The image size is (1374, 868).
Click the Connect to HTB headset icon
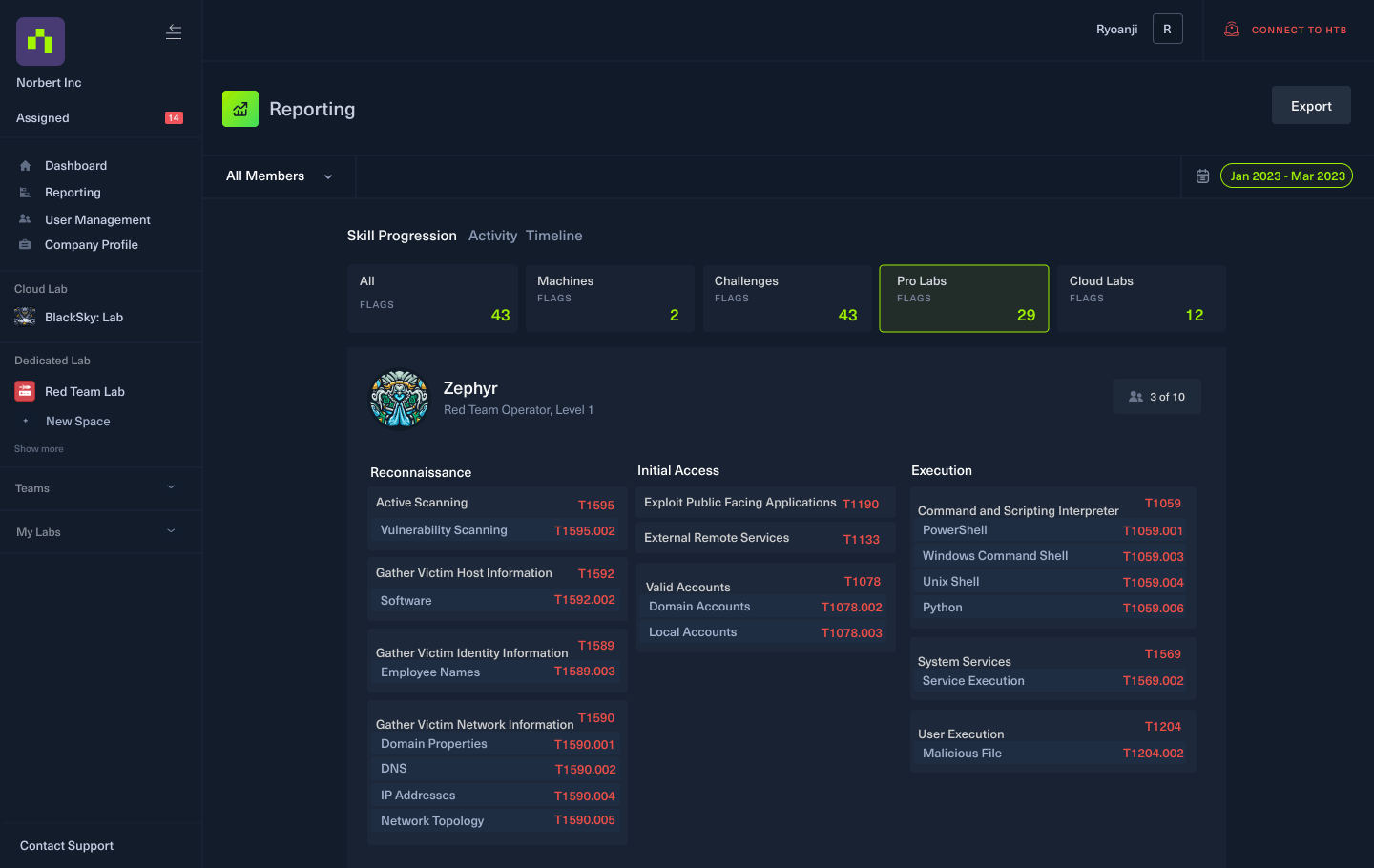click(1232, 30)
